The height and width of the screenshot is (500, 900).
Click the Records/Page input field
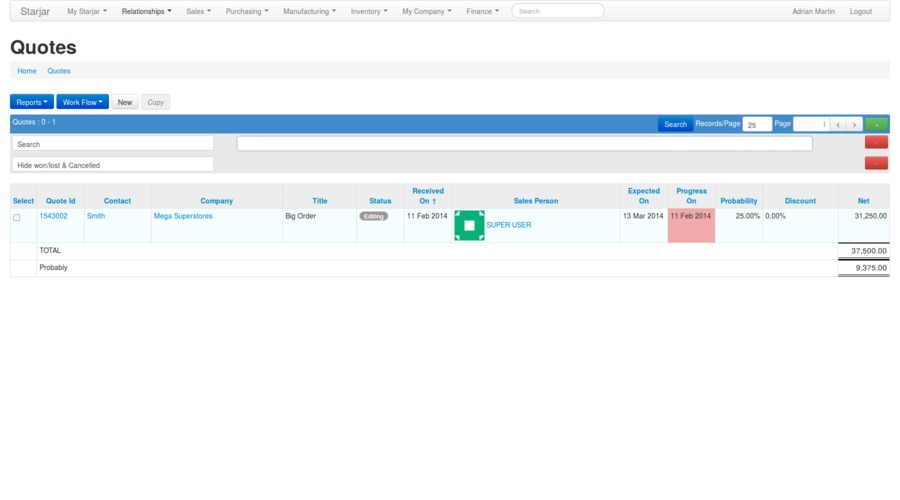[x=757, y=124]
